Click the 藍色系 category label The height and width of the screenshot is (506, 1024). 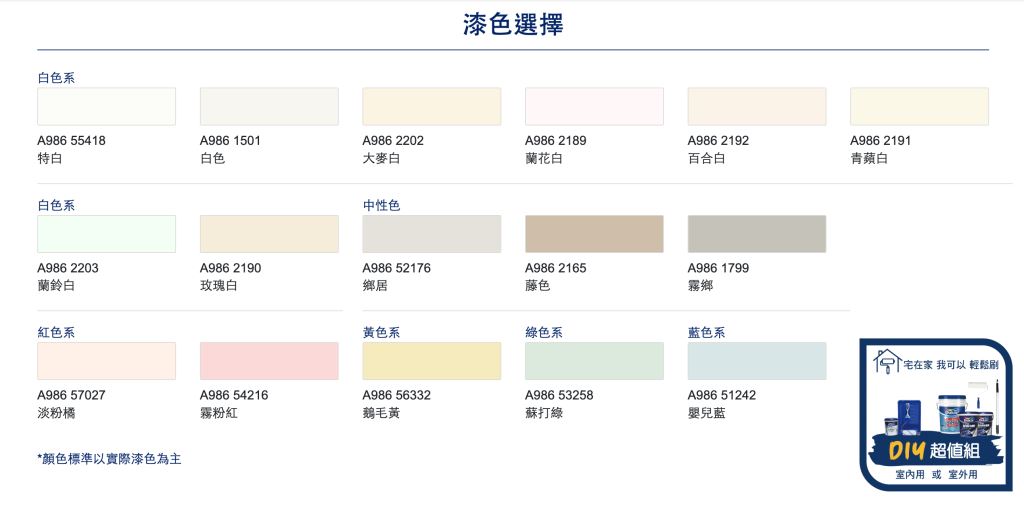coord(706,333)
